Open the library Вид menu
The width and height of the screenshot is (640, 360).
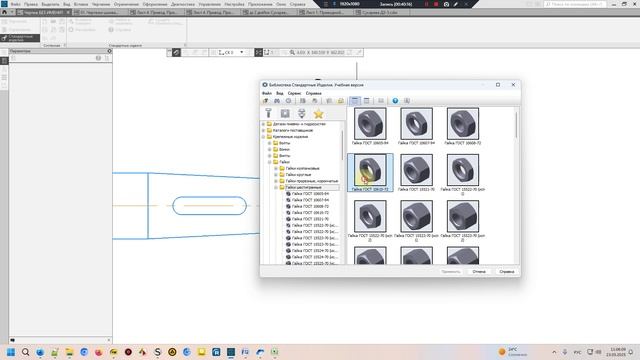[280, 93]
